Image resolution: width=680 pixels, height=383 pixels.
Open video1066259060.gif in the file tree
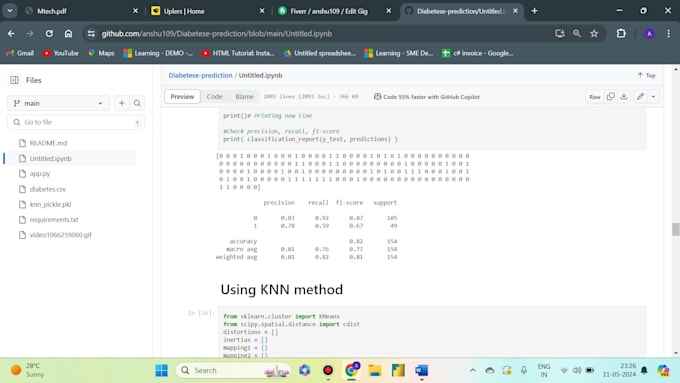[x=60, y=235]
